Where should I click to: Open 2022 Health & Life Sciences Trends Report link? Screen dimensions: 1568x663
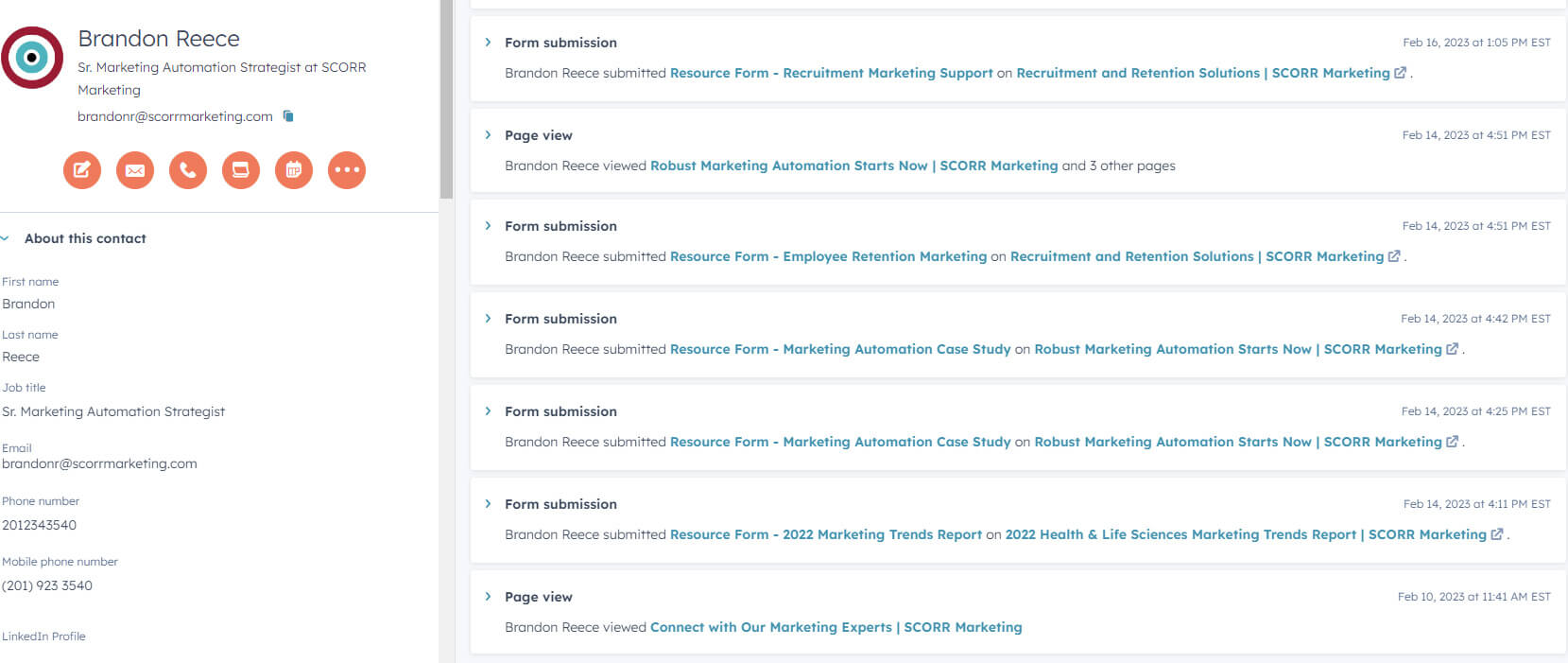pyautogui.click(x=1246, y=534)
